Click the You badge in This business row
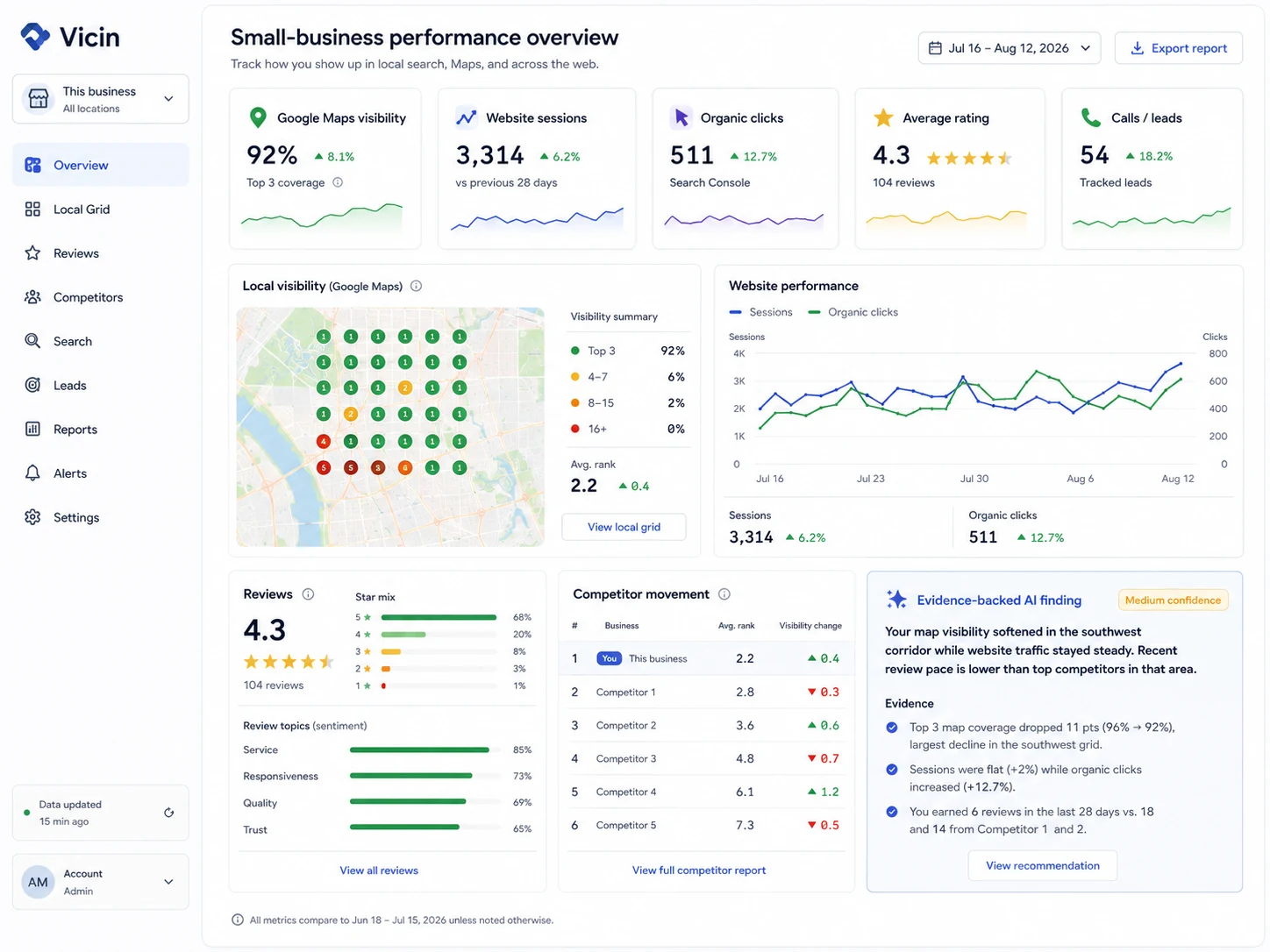1270x952 pixels. click(x=610, y=658)
